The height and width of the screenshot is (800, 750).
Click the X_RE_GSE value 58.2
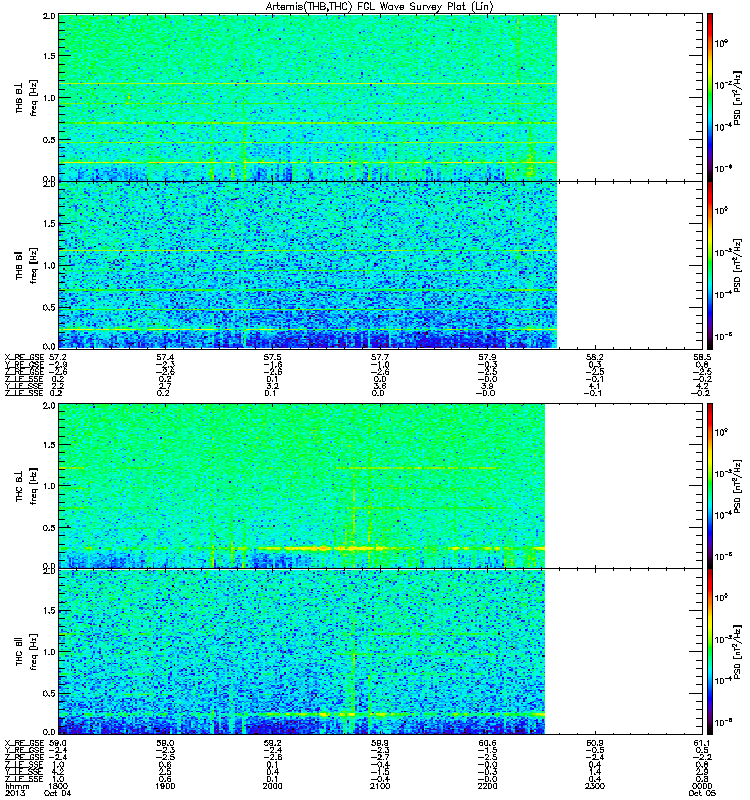click(x=594, y=357)
